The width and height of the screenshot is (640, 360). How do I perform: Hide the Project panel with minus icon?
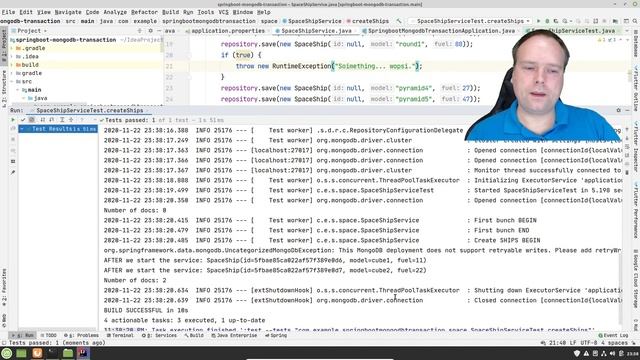coord(159,31)
